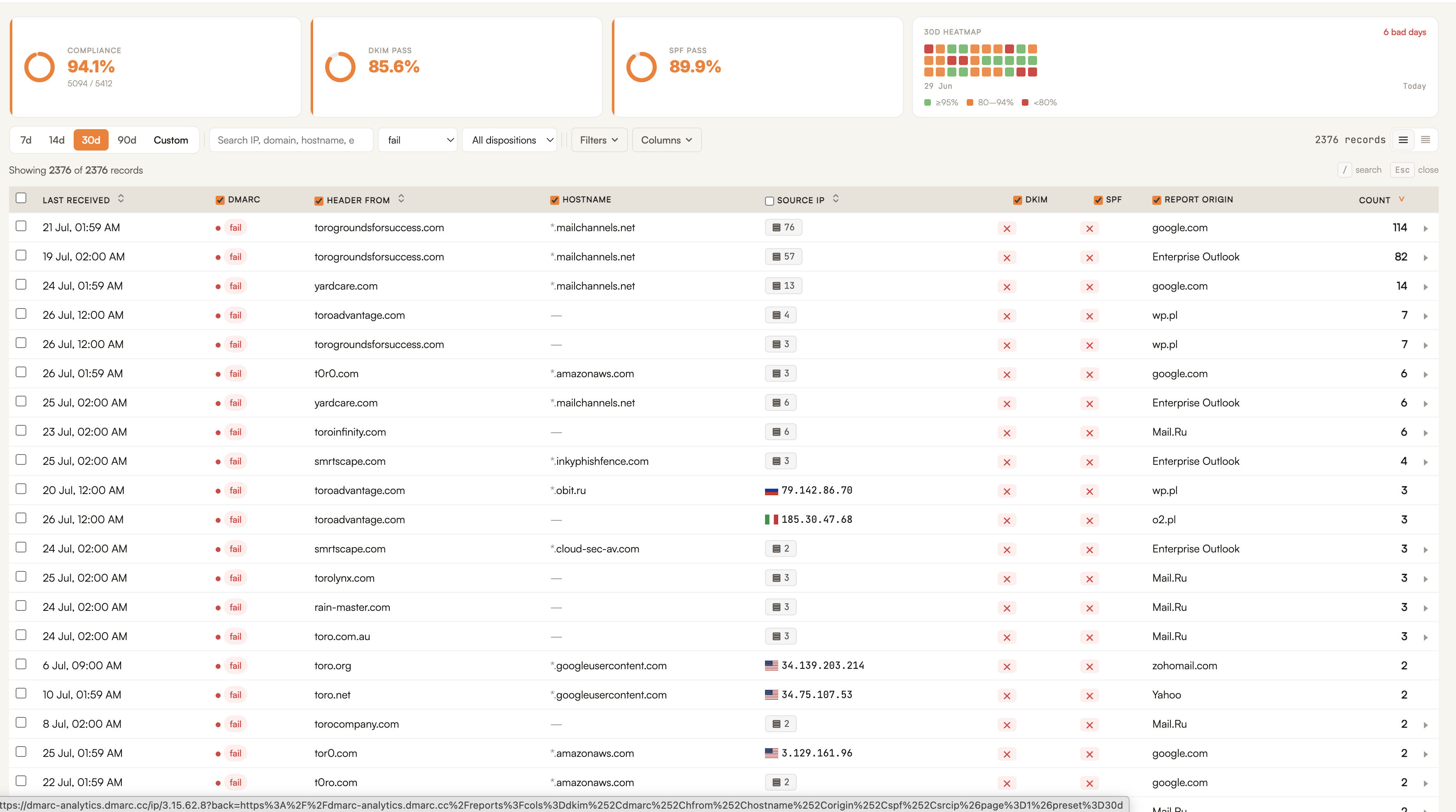This screenshot has width=1456, height=812.
Task: Select the 14d time range
Action: (56, 140)
